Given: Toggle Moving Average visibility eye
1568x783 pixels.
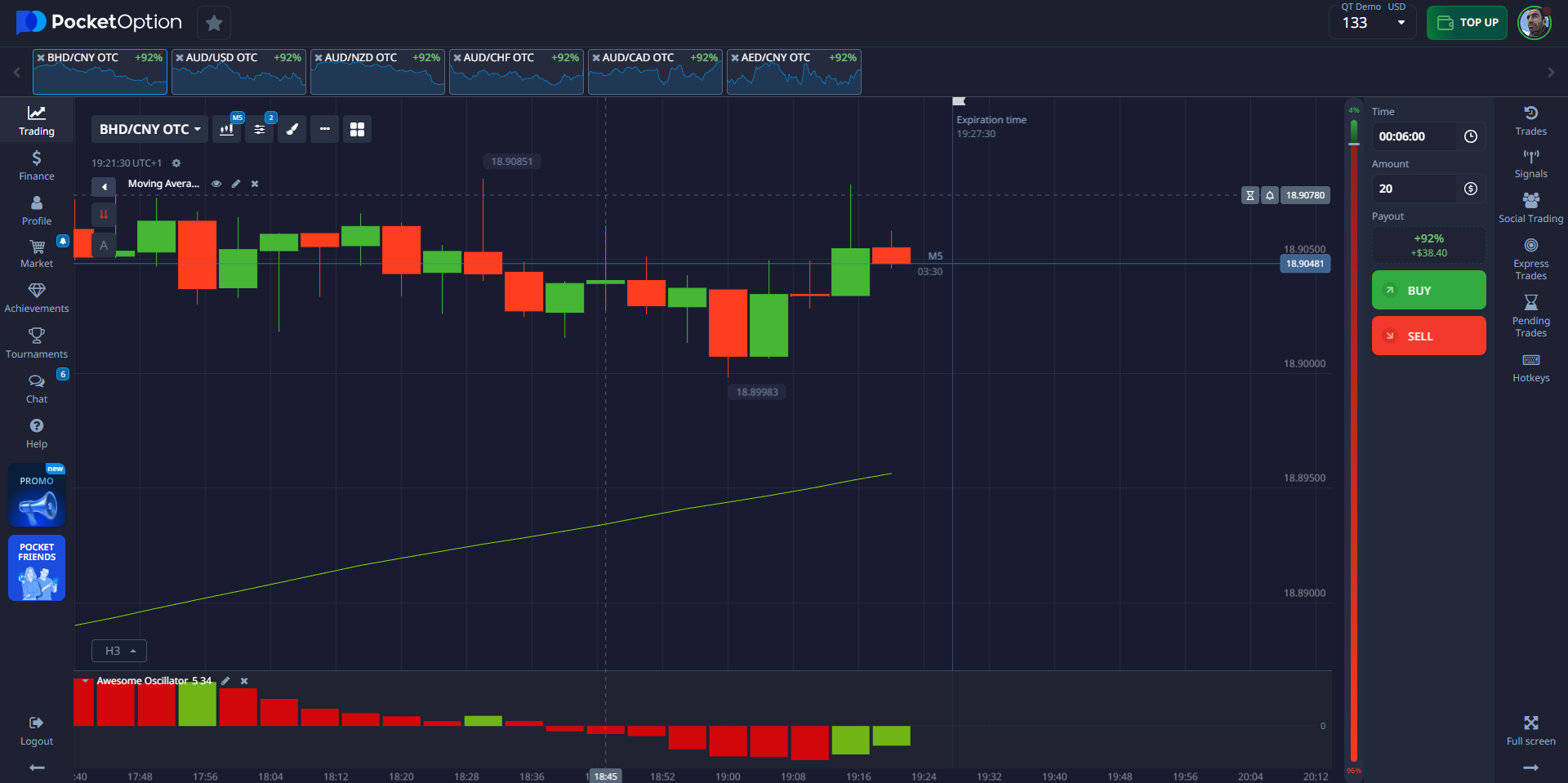Looking at the screenshot, I should [216, 184].
